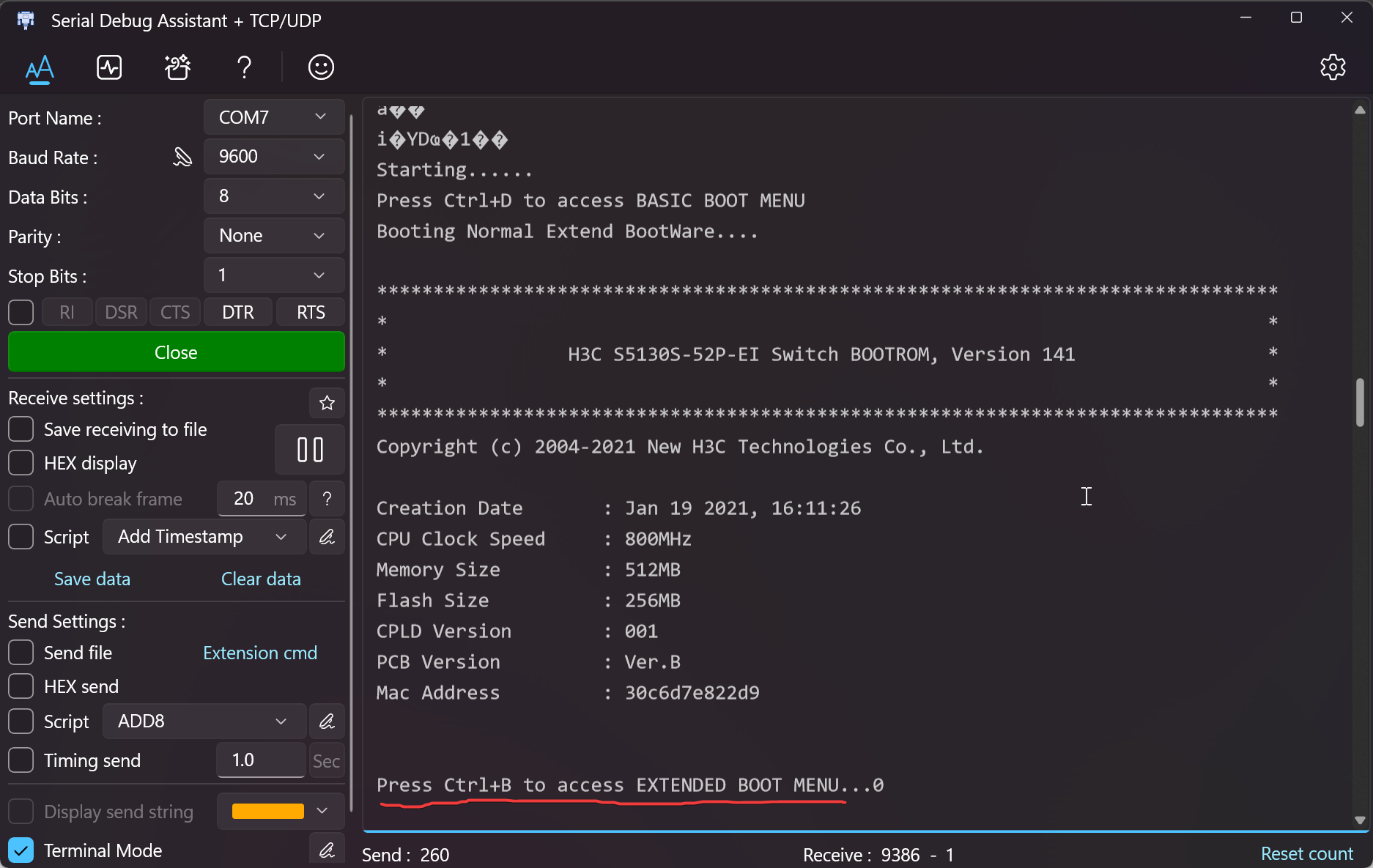The image size is (1373, 868).
Task: Open the waveform monitor icon in toolbar
Action: (x=109, y=67)
